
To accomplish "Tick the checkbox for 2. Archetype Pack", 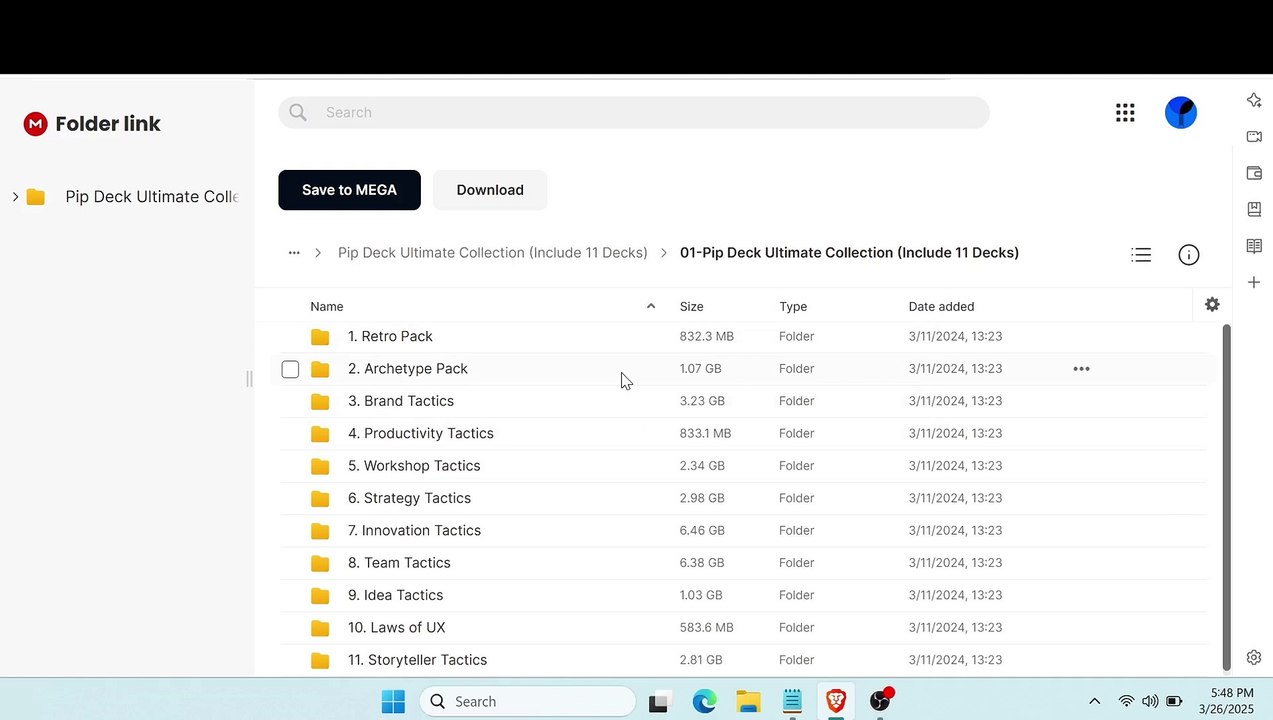I will tap(290, 370).
